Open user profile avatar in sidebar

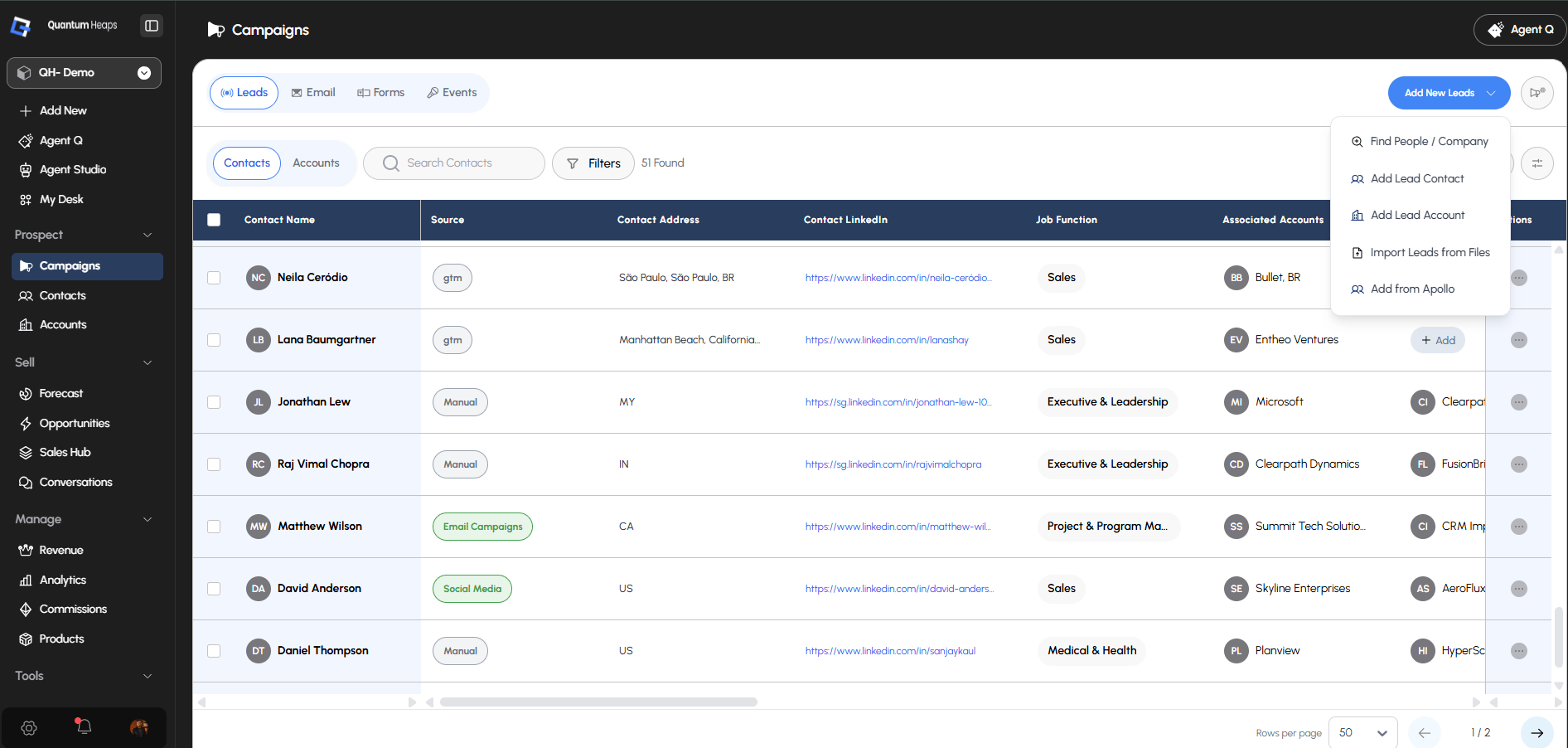coord(139,727)
